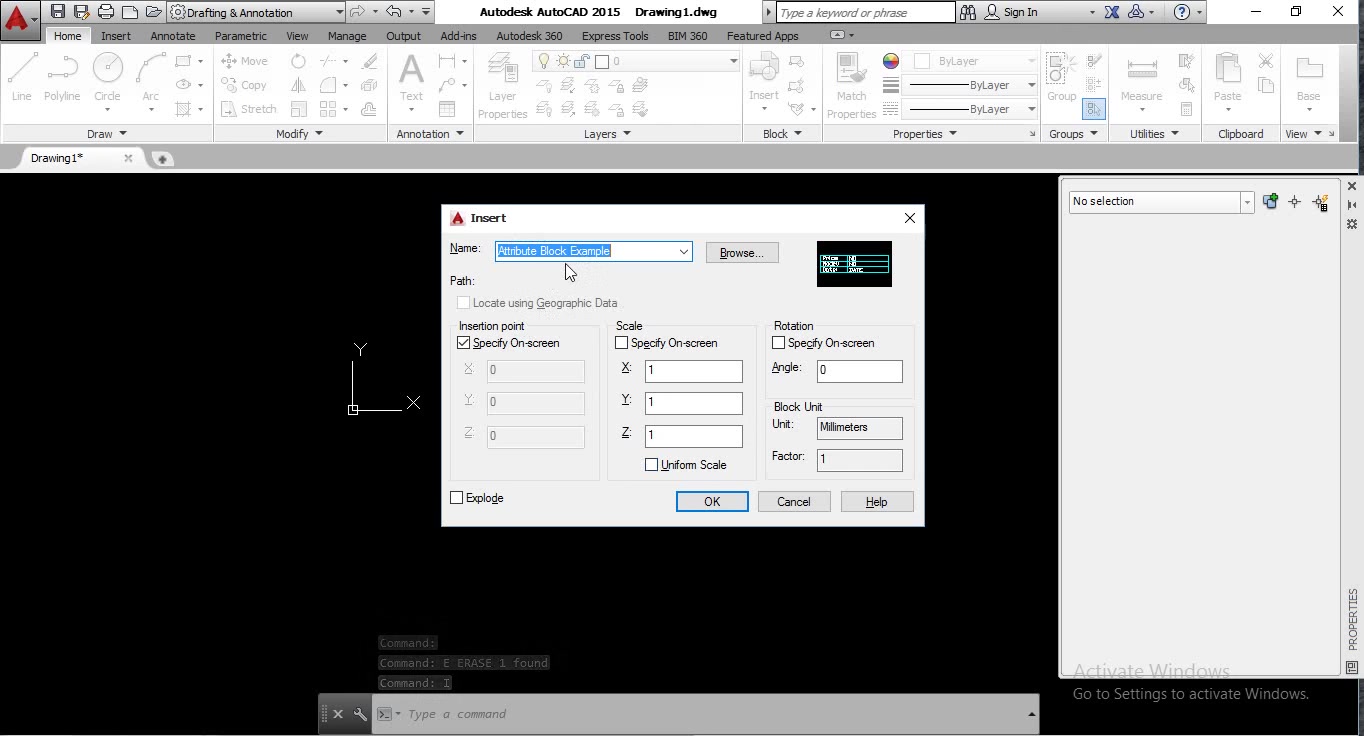The width and height of the screenshot is (1364, 736).
Task: Click Match Properties icon
Action: [851, 86]
